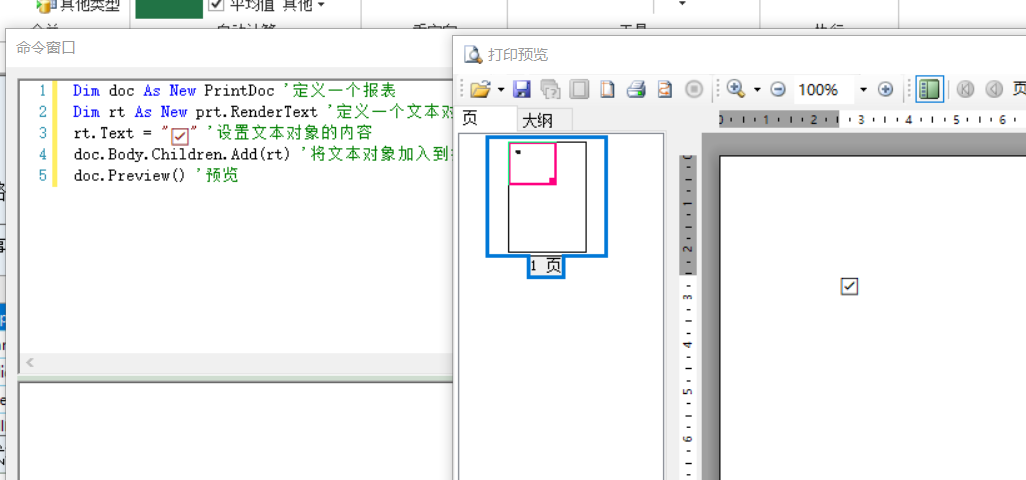Click the Zoom In plus button
The width and height of the screenshot is (1026, 480).
885,90
